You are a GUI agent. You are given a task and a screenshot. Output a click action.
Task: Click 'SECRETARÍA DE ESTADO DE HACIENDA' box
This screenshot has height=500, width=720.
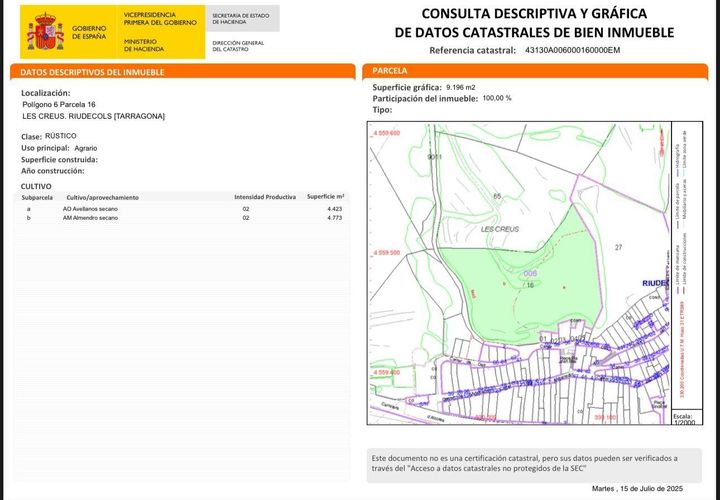(x=242, y=18)
